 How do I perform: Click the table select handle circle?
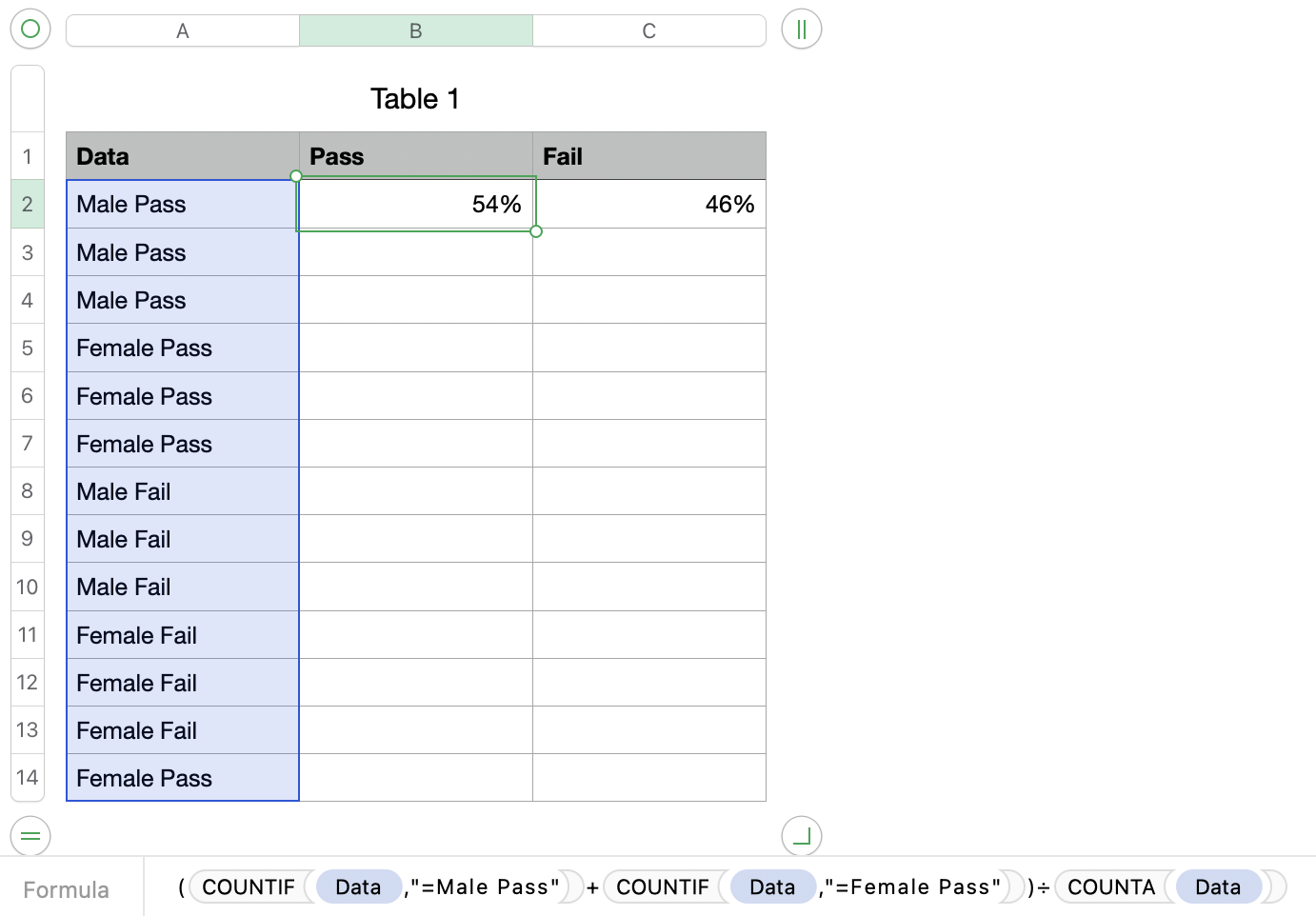(x=30, y=29)
